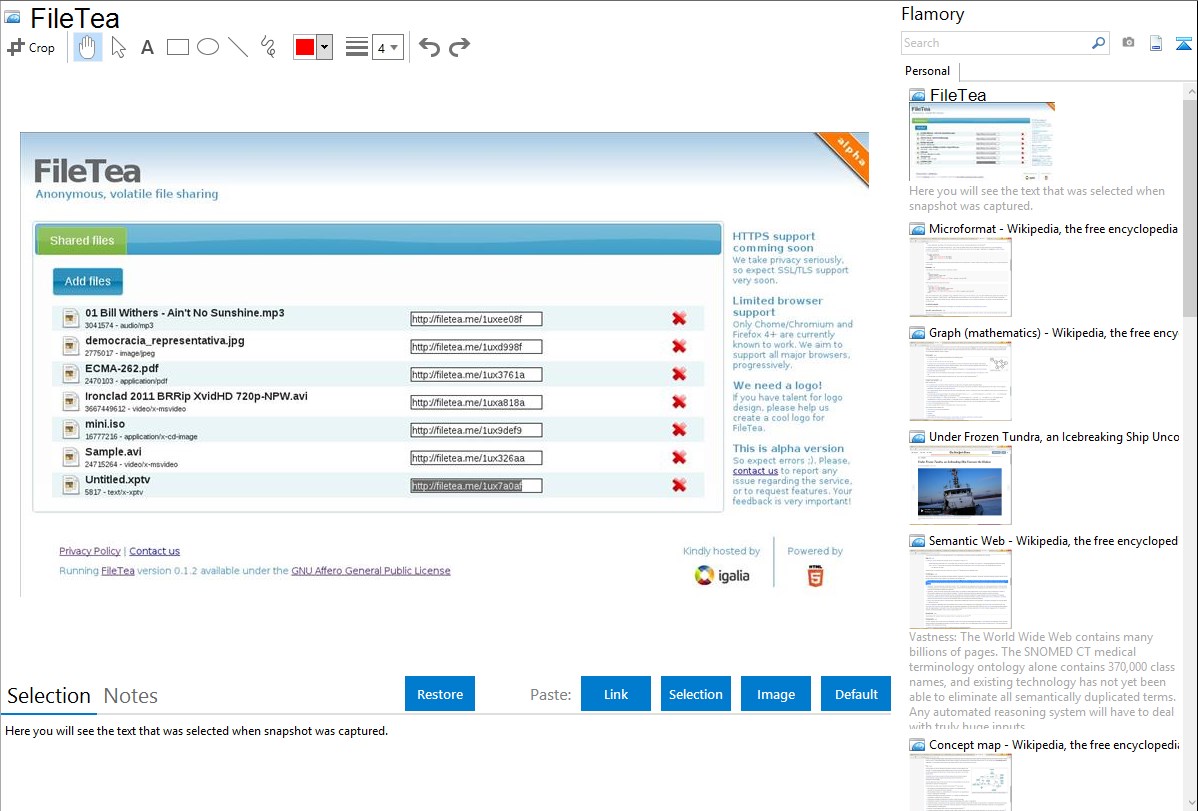Switch to the Notes tab

point(131,696)
